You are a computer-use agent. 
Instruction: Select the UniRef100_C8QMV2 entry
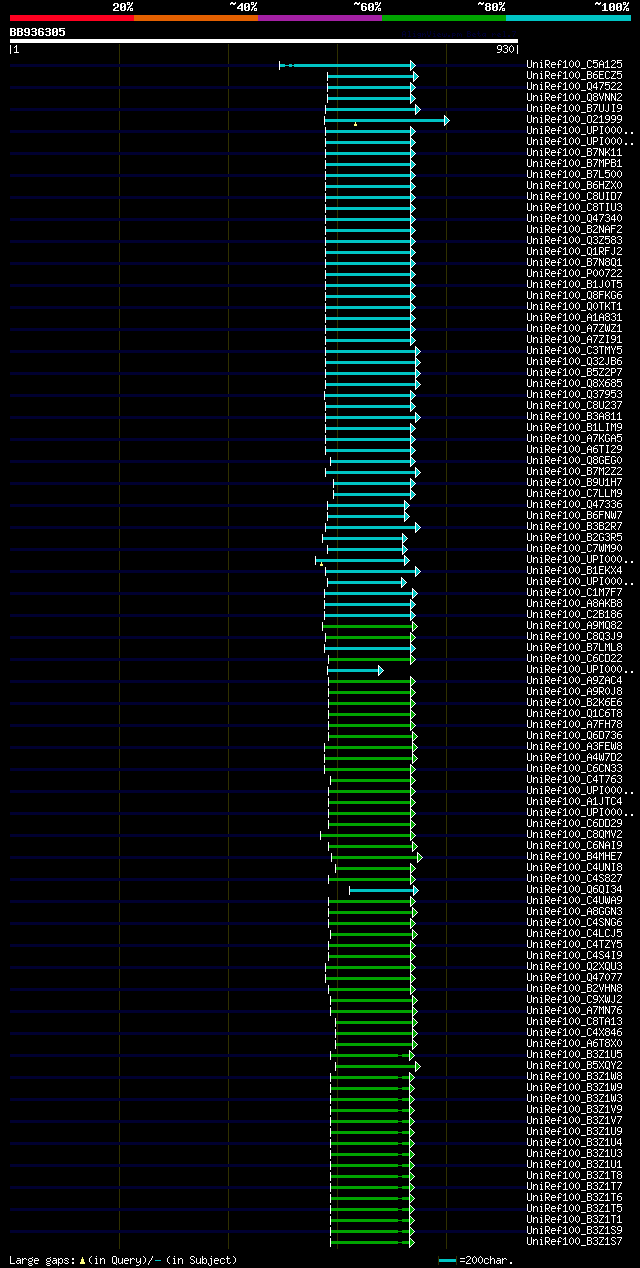coord(574,834)
